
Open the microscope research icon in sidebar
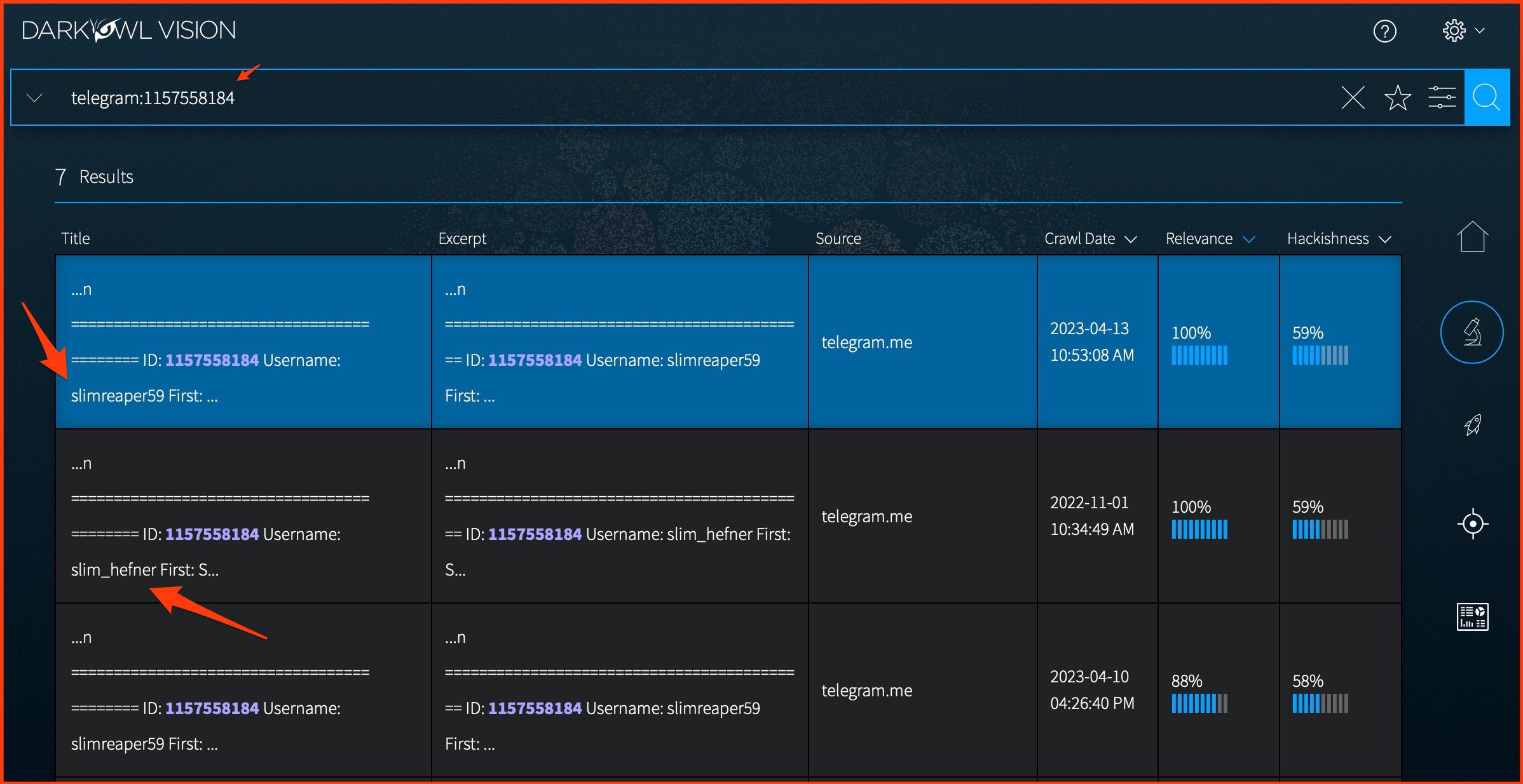pos(1472,332)
